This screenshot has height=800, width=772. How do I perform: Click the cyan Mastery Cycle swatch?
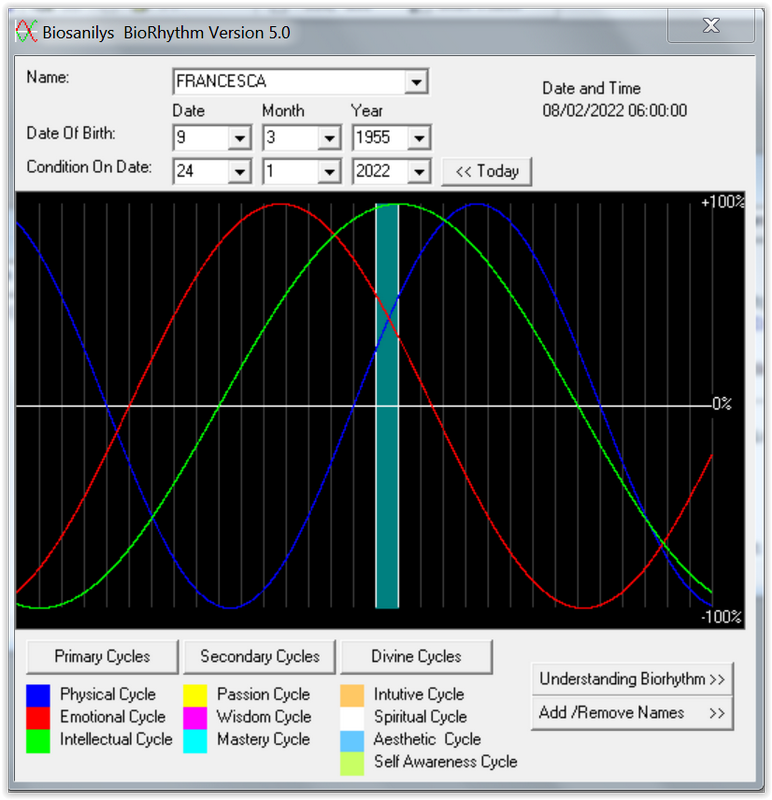click(195, 740)
